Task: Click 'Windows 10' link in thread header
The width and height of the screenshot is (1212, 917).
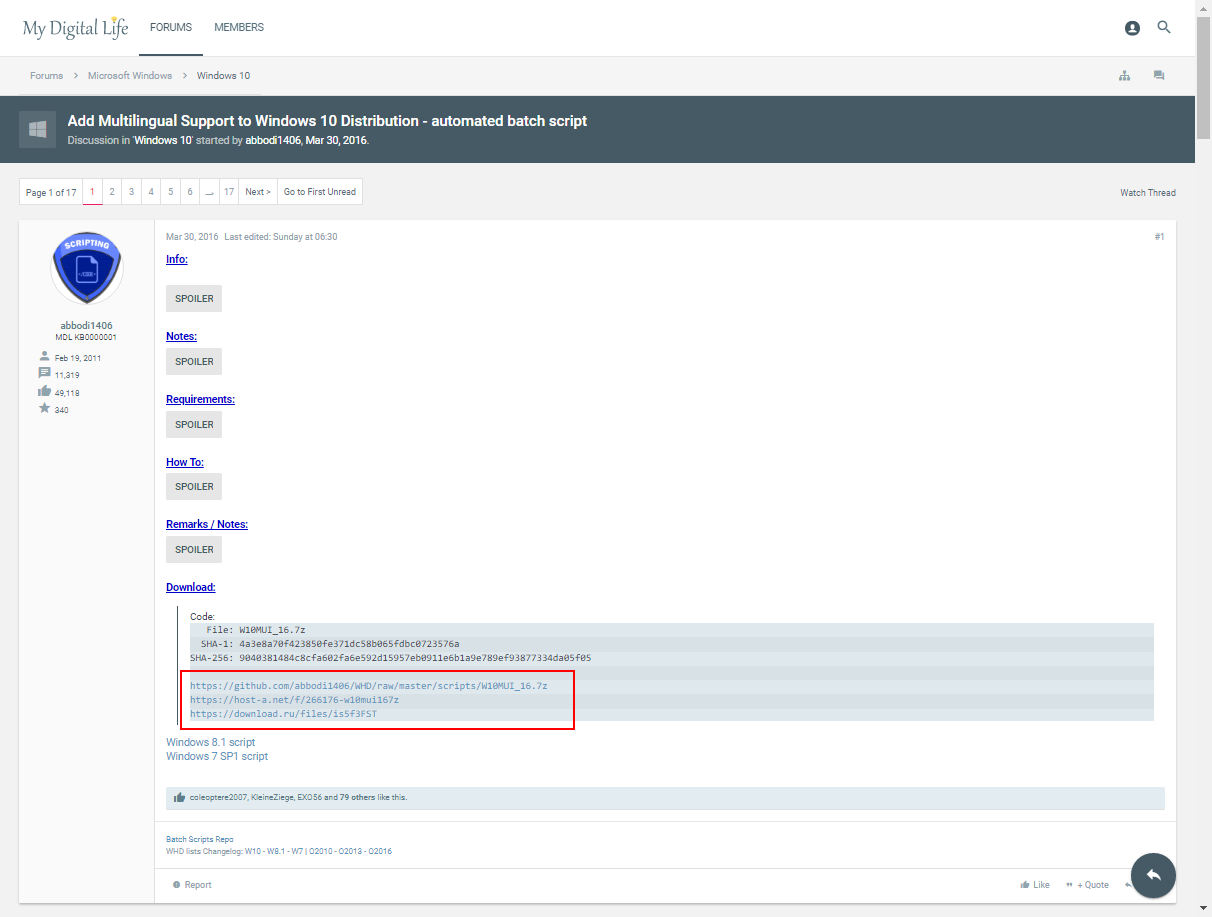Action: (164, 141)
